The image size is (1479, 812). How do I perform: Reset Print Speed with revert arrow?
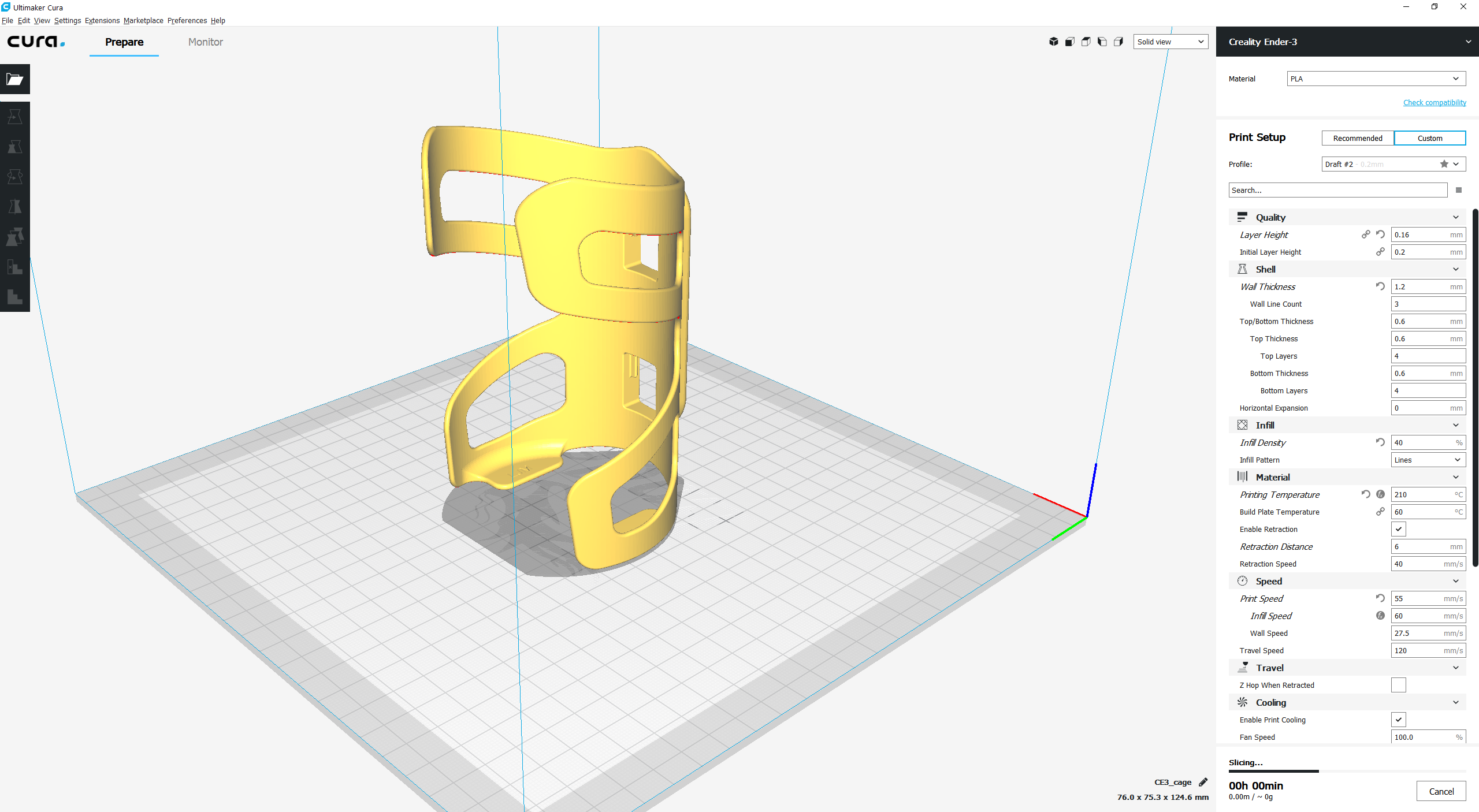(x=1380, y=598)
